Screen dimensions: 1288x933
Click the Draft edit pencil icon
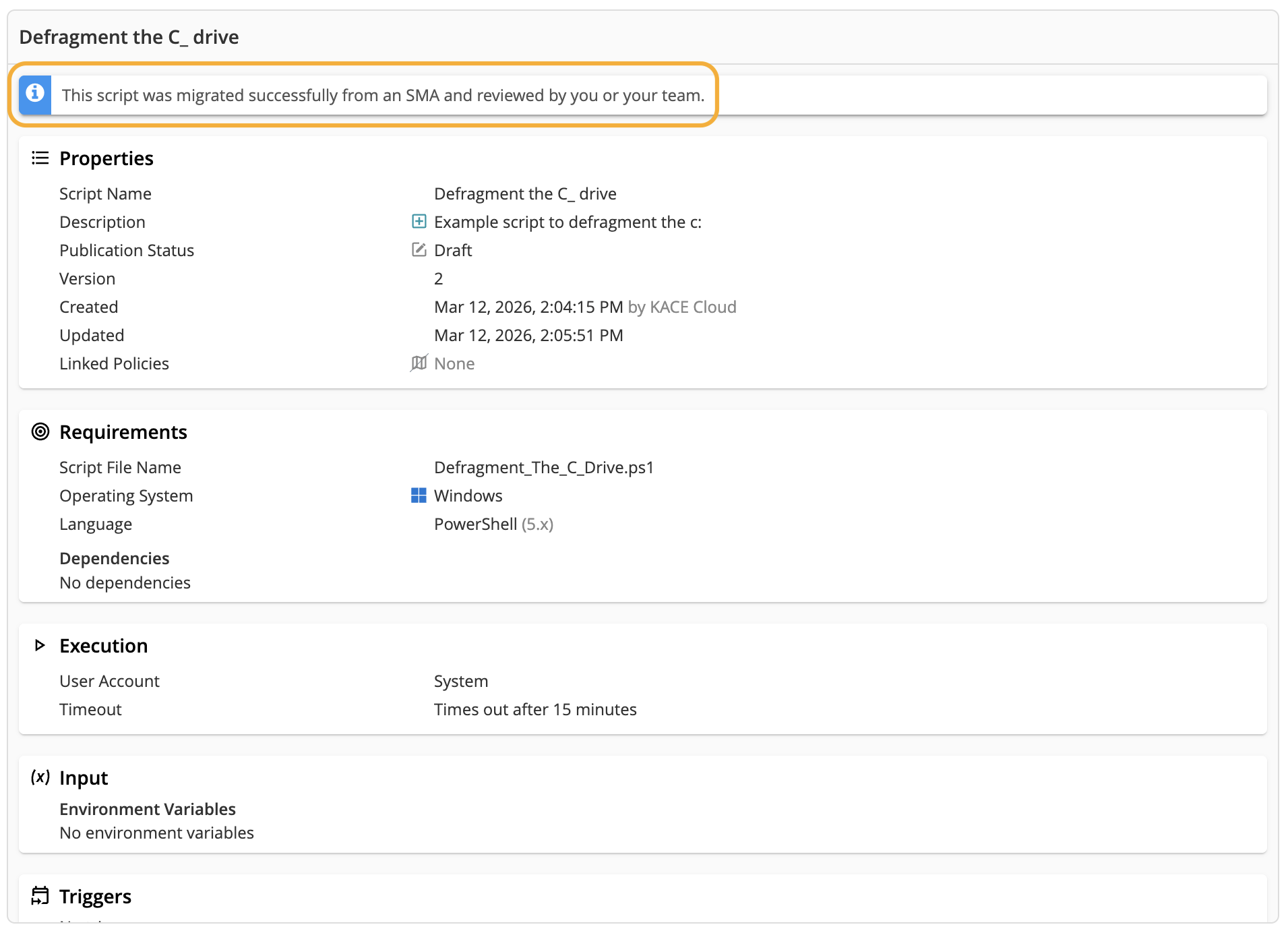click(419, 250)
